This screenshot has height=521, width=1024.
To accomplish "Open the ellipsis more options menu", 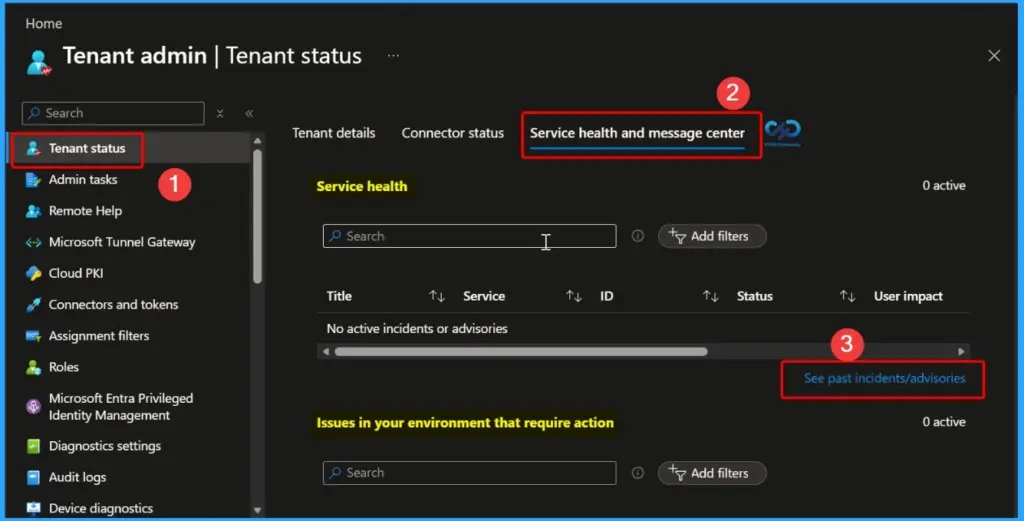I will pyautogui.click(x=393, y=55).
